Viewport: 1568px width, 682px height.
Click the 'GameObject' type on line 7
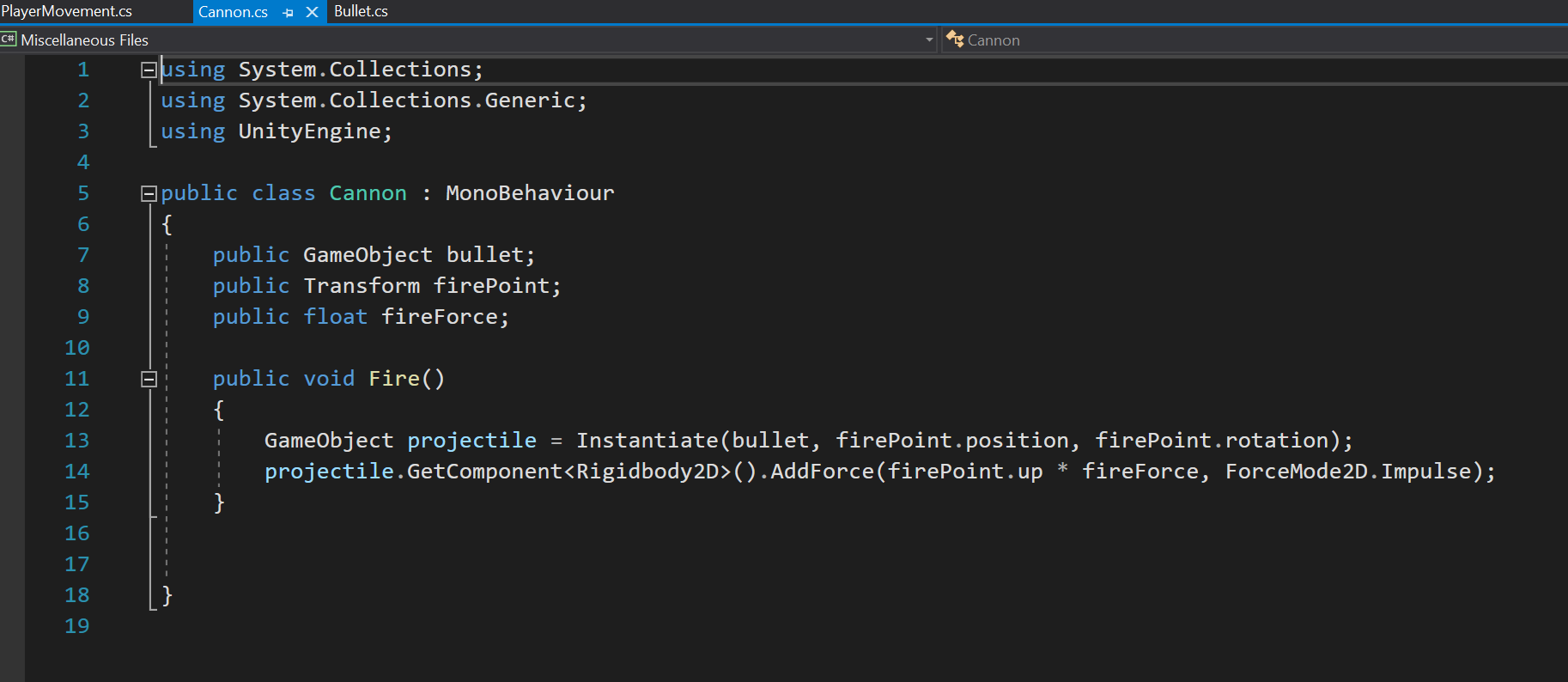[368, 255]
